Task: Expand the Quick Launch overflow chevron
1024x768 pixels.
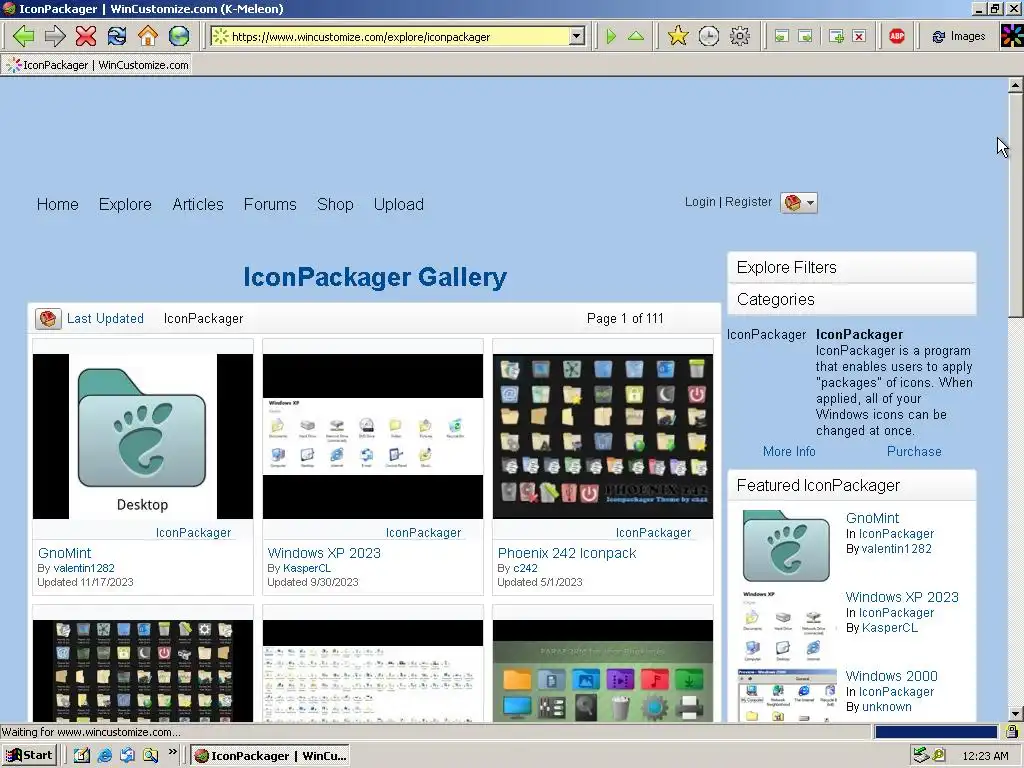Action: [172, 752]
